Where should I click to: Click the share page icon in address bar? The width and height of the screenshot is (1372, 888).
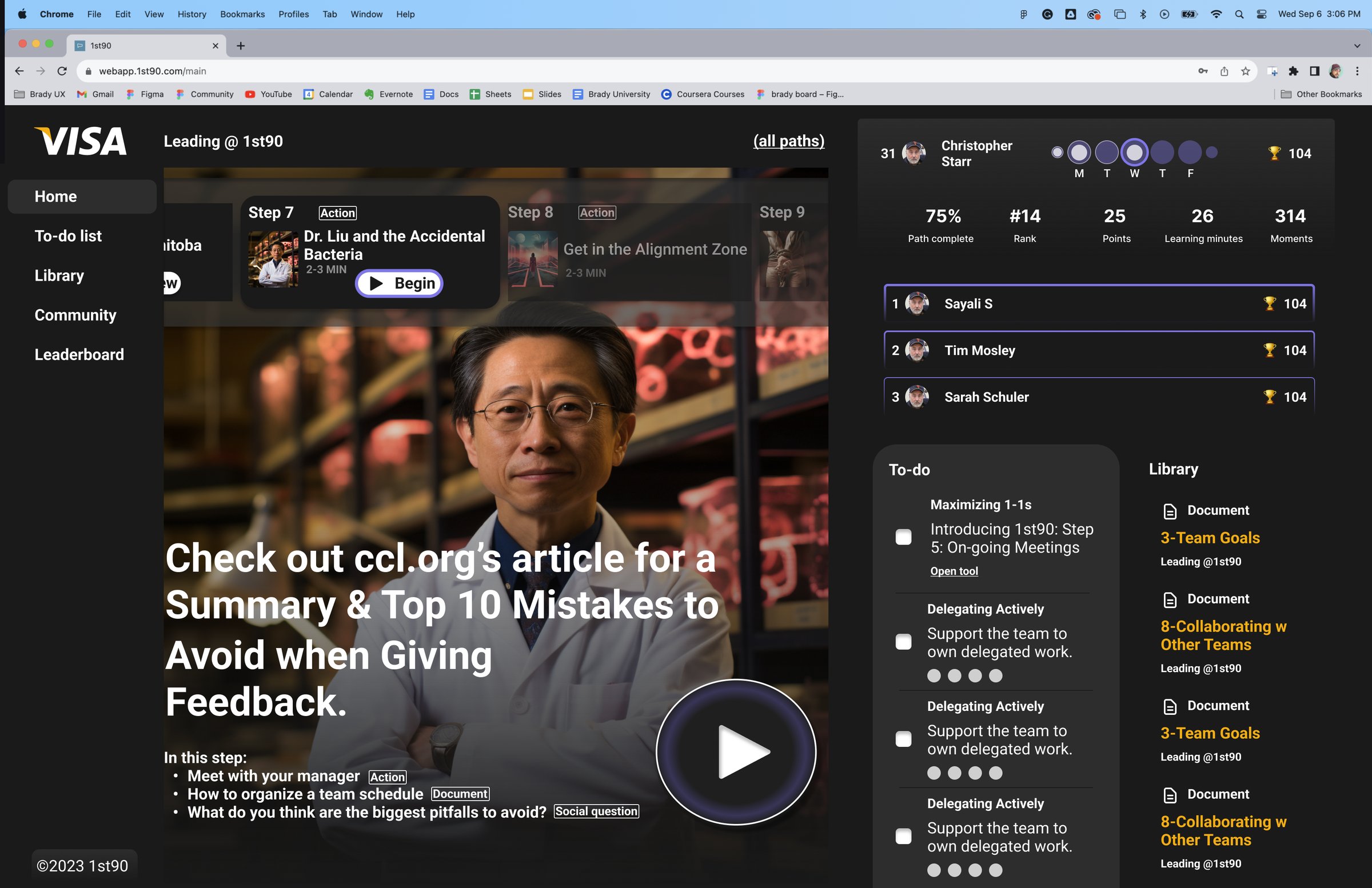(1224, 71)
